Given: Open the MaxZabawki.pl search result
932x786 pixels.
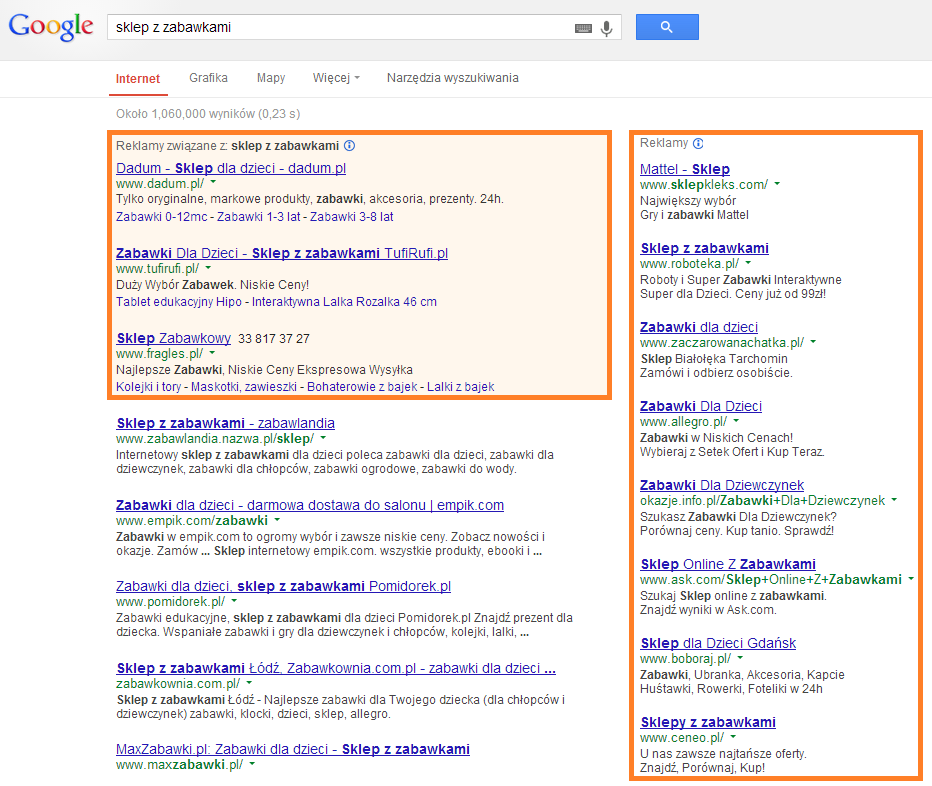Looking at the screenshot, I should (x=292, y=749).
